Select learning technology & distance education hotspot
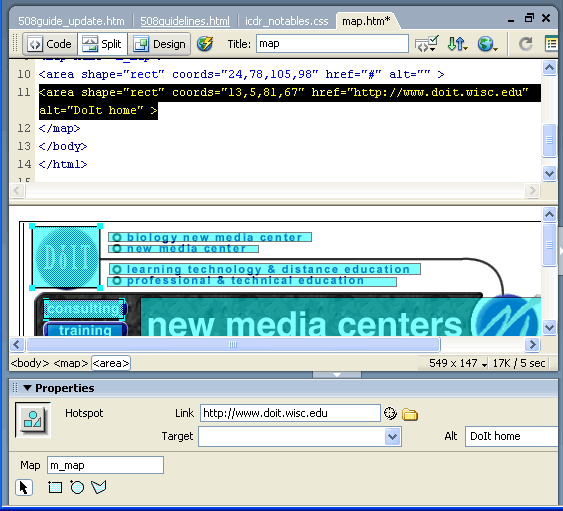 (265, 269)
